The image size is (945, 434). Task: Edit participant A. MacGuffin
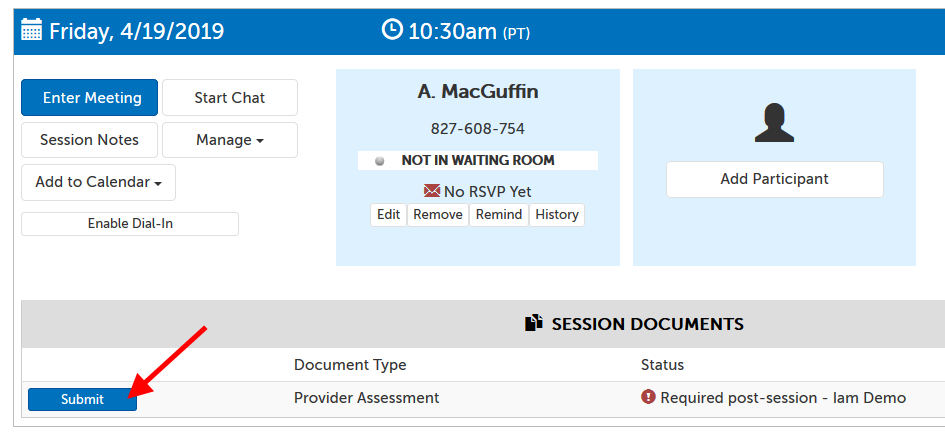click(x=388, y=215)
